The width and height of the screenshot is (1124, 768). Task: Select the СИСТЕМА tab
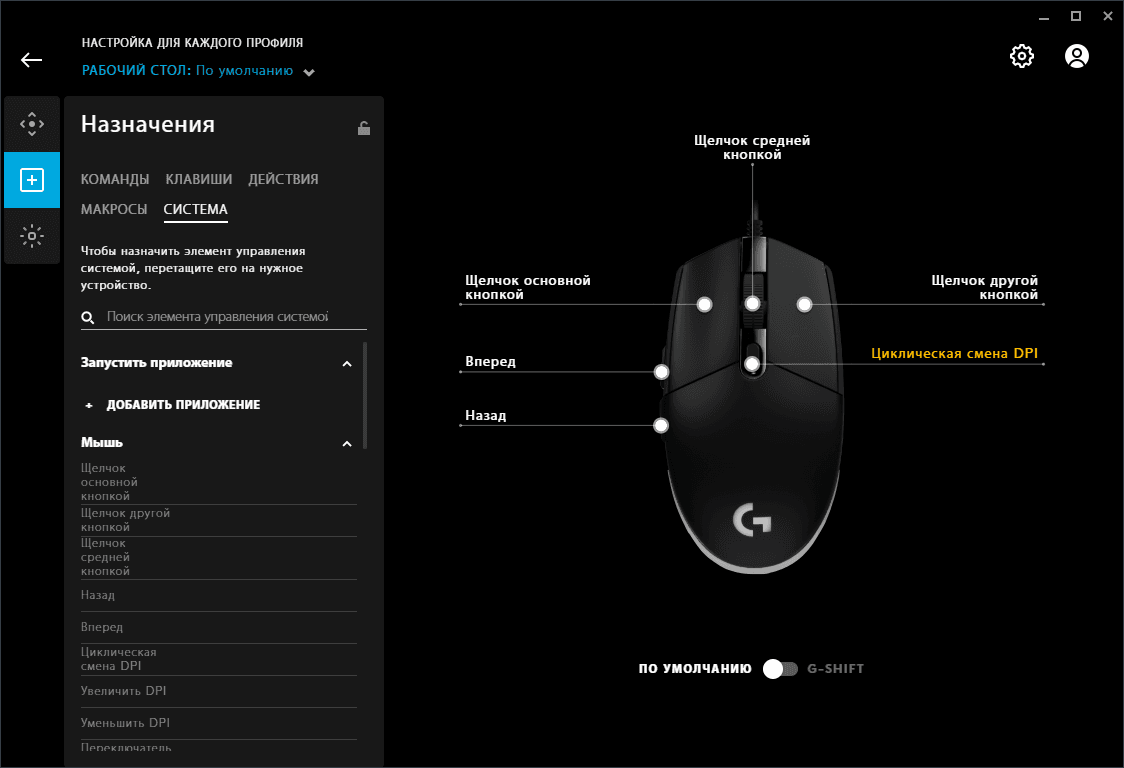point(196,209)
